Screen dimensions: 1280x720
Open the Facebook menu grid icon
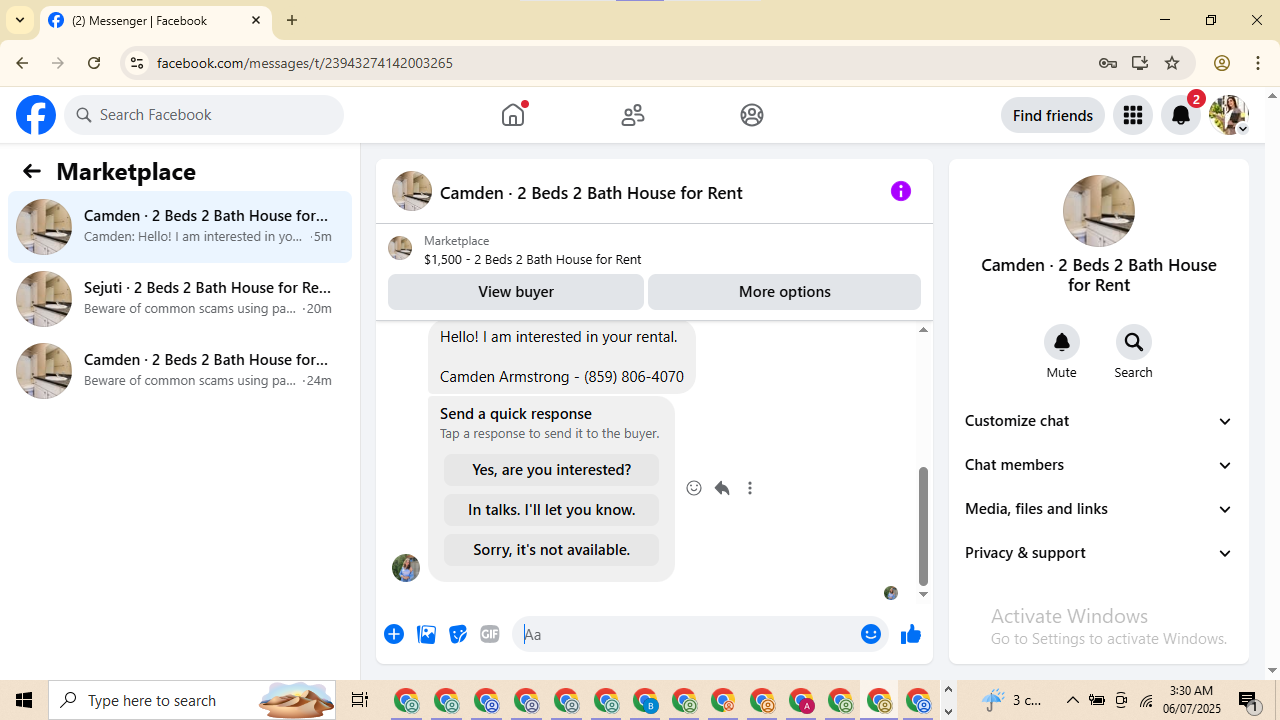[1133, 115]
